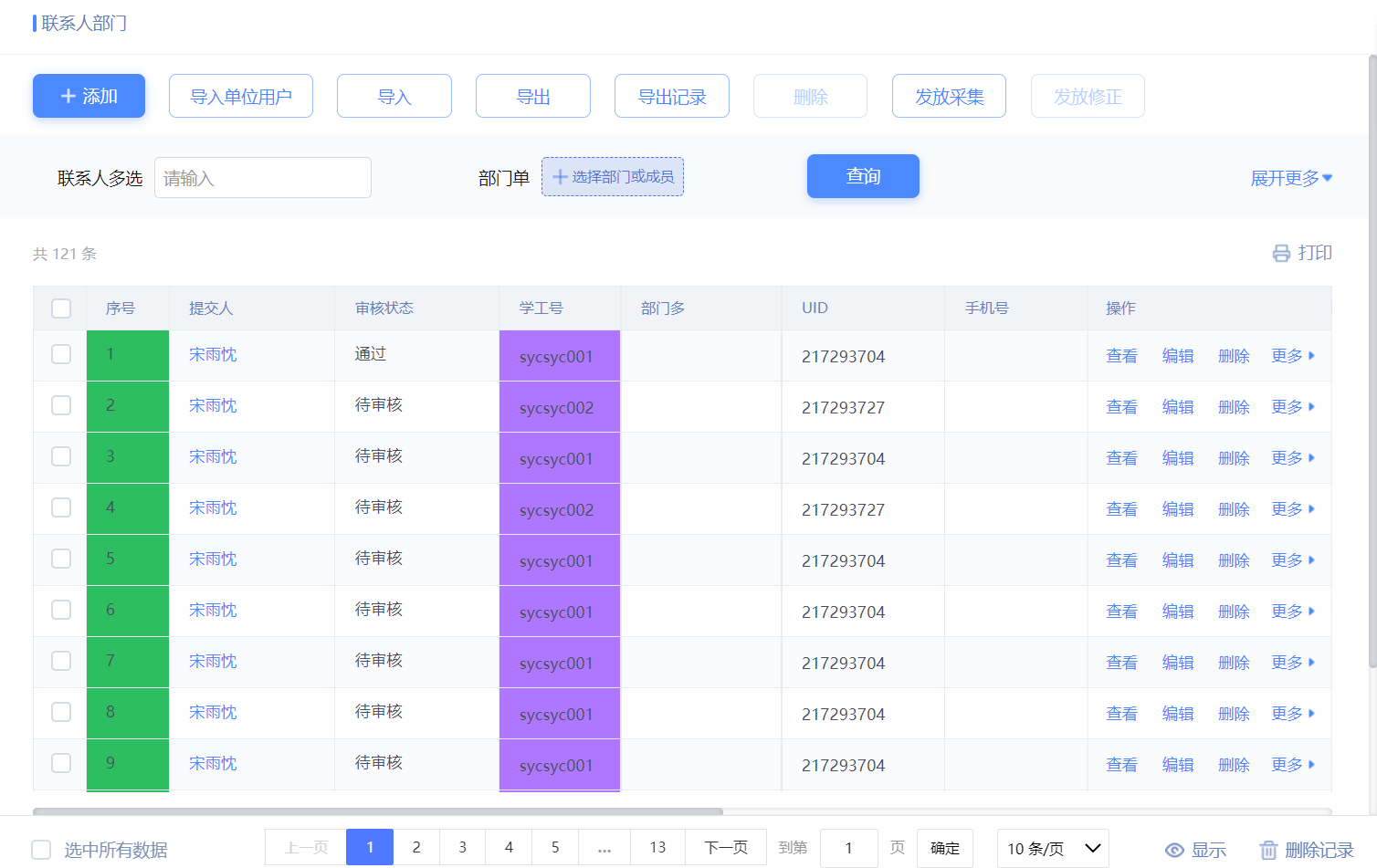The width and height of the screenshot is (1377, 868).
Task: Click the horizontal scrollbar under the table
Action: [x=378, y=810]
